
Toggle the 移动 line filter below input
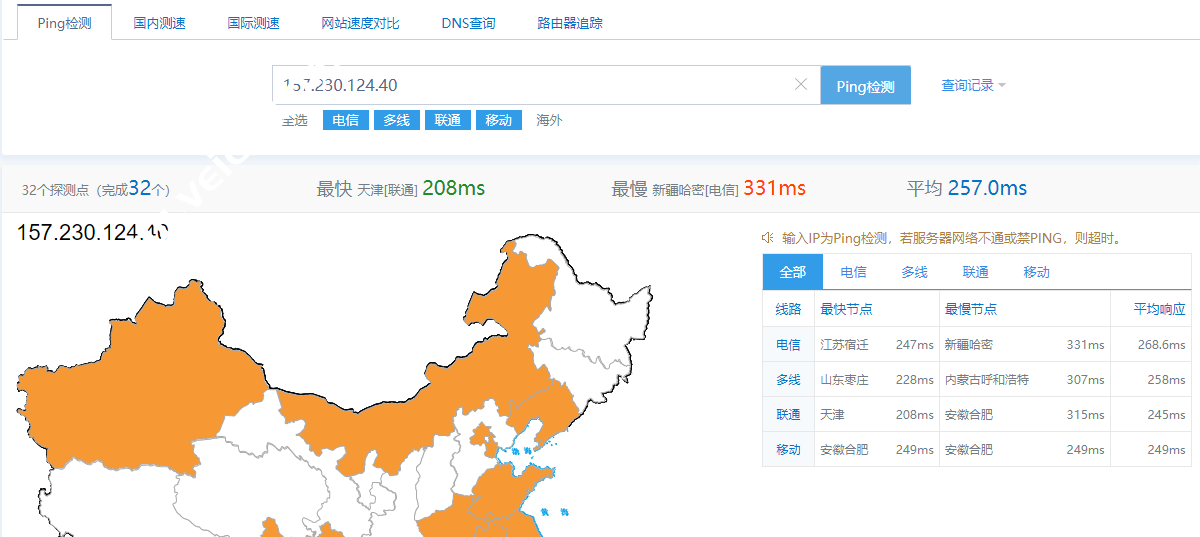click(499, 120)
